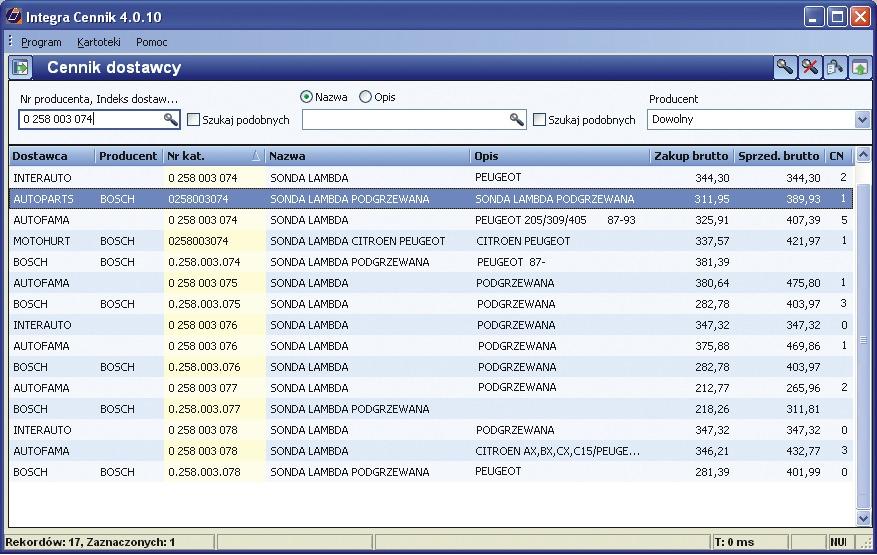This screenshot has height=555, width=877.
Task: Sort by Nazwa column header
Action: pyautogui.click(x=367, y=156)
